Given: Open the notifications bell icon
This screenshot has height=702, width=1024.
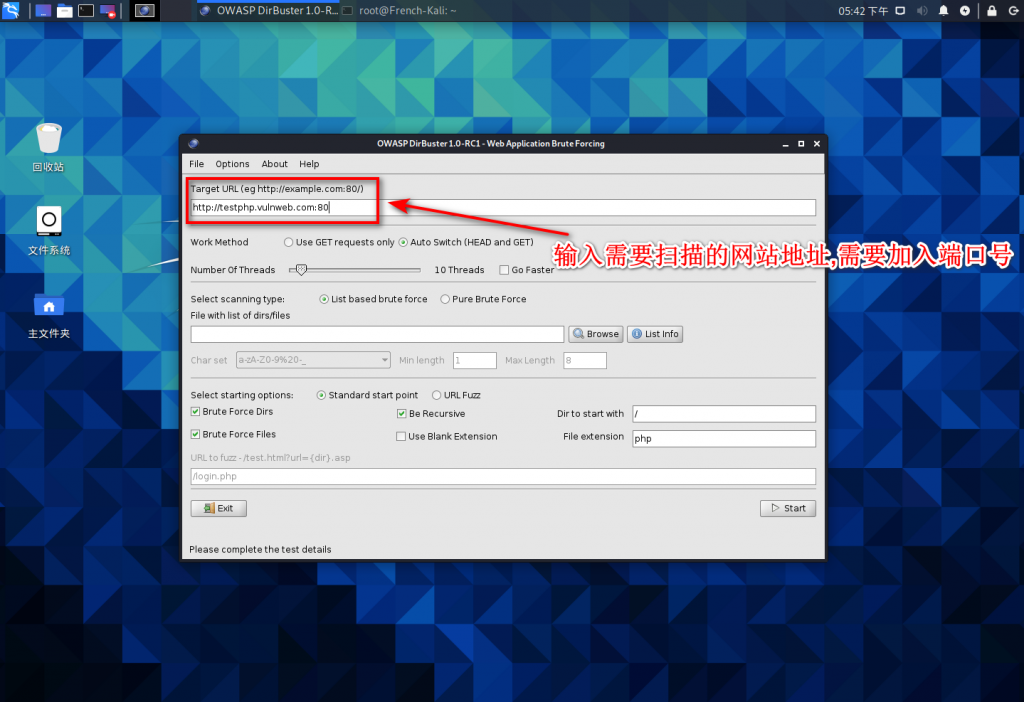Looking at the screenshot, I should 943,10.
